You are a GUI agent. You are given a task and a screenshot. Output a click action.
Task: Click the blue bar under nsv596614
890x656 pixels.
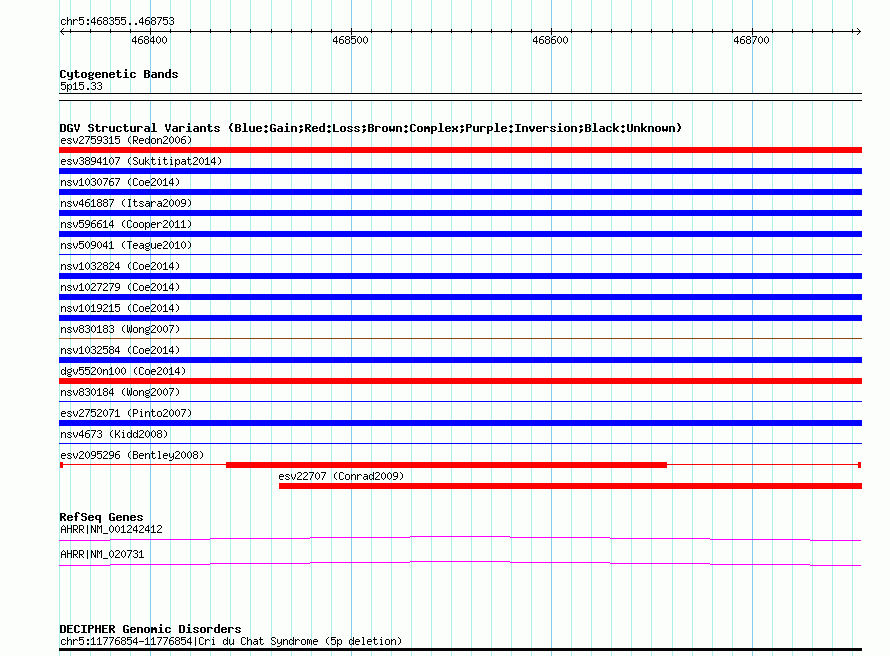460,234
